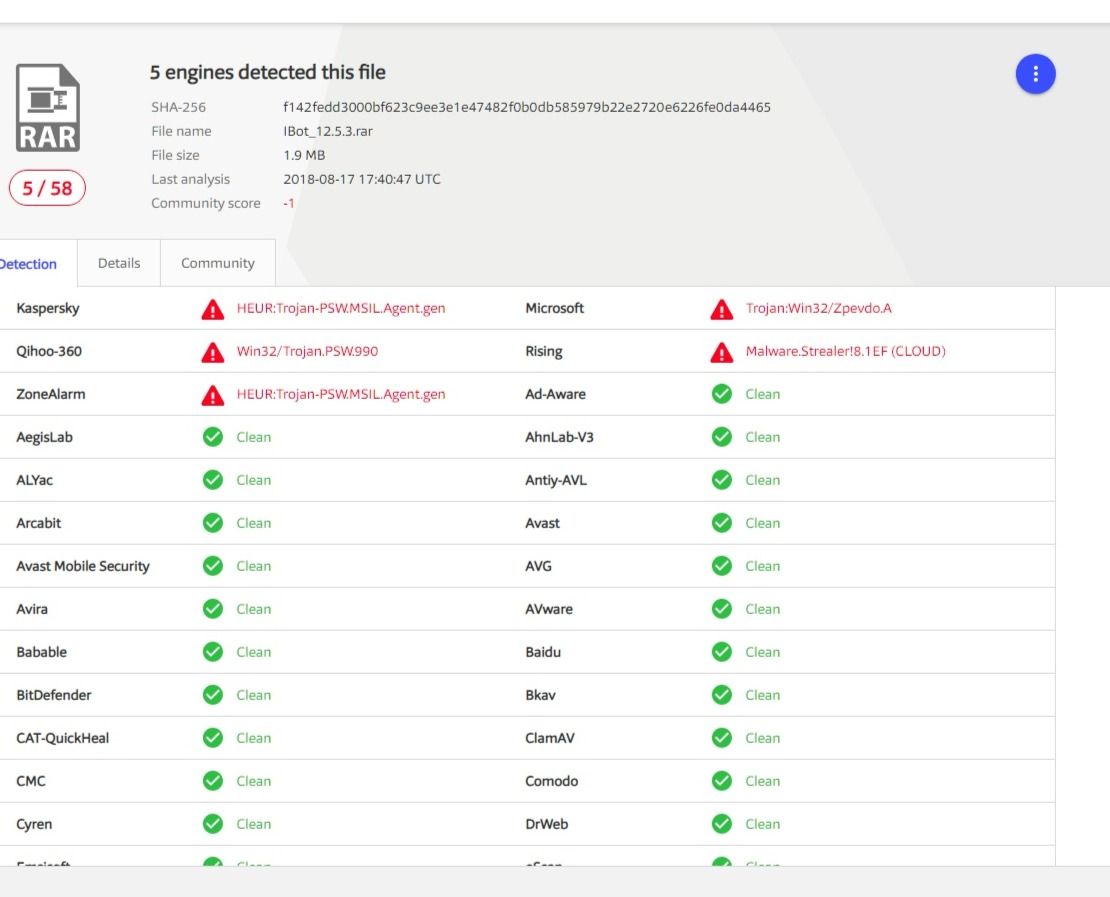
Task: Click ZoneAlarm's red warning icon
Action: 212,395
